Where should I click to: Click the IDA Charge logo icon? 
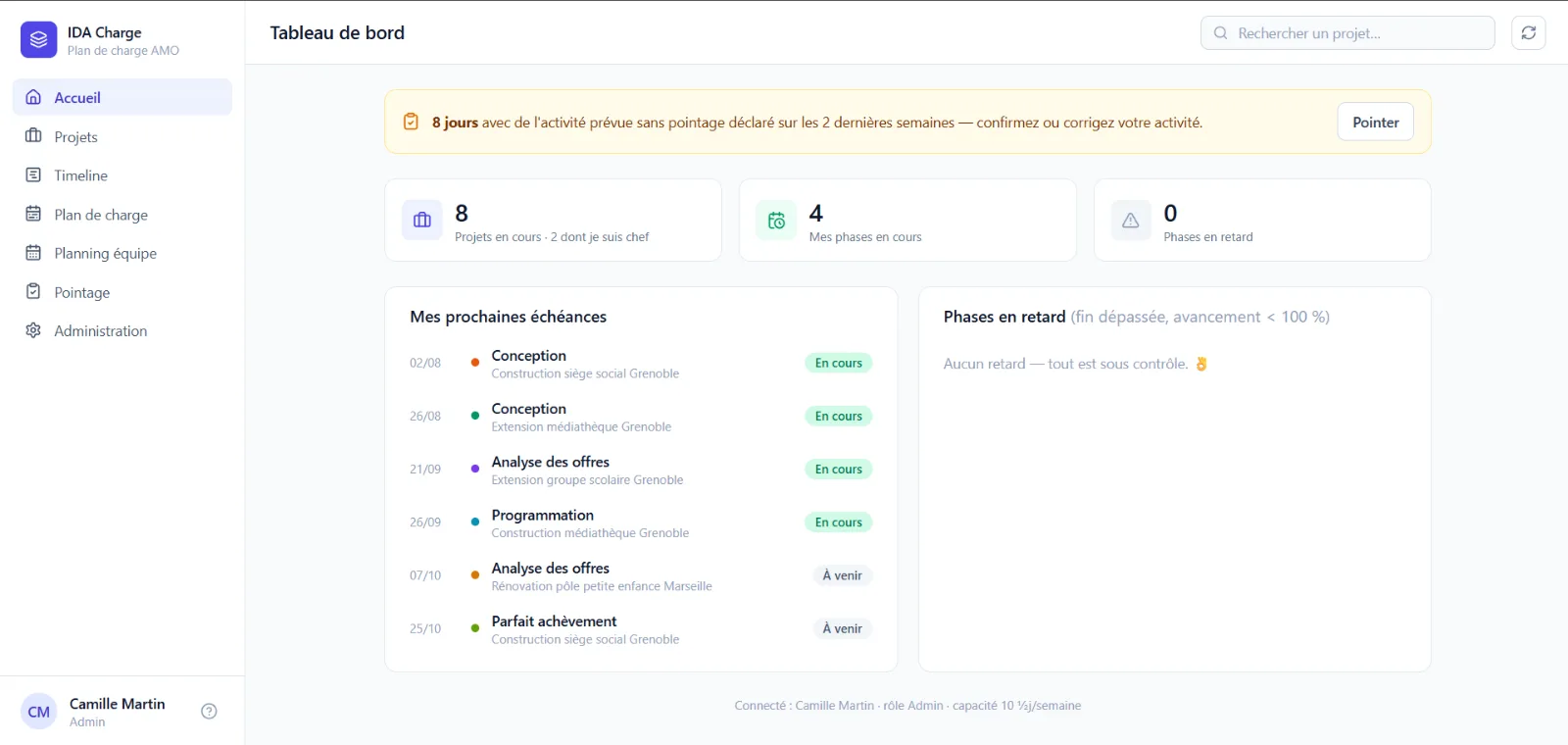[38, 40]
